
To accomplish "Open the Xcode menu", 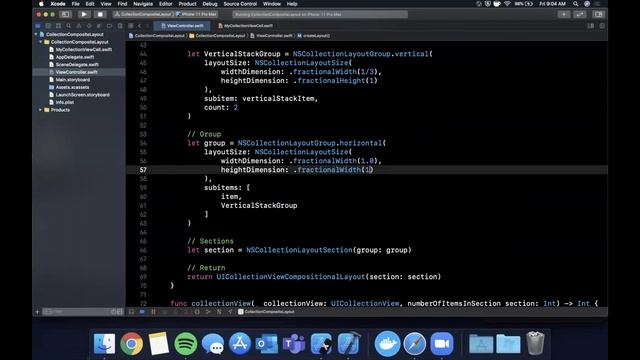I will pos(58,4).
